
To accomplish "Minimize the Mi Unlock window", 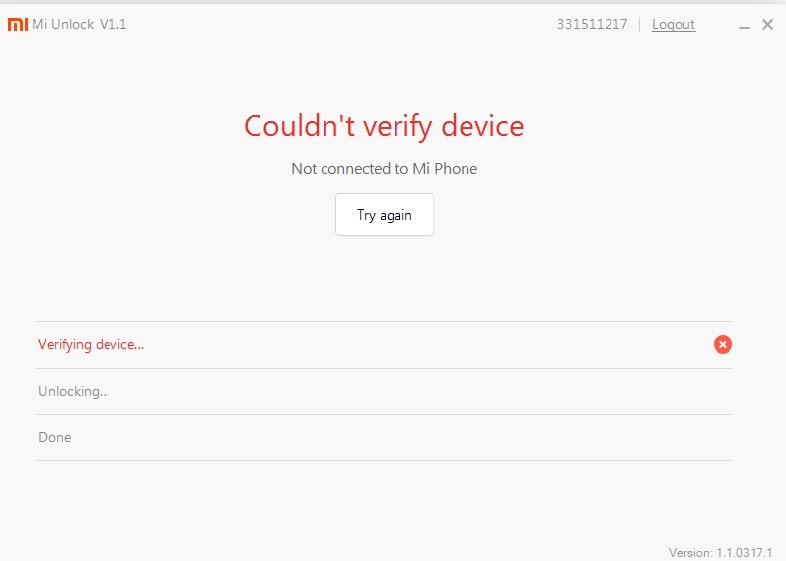I will pos(744,26).
